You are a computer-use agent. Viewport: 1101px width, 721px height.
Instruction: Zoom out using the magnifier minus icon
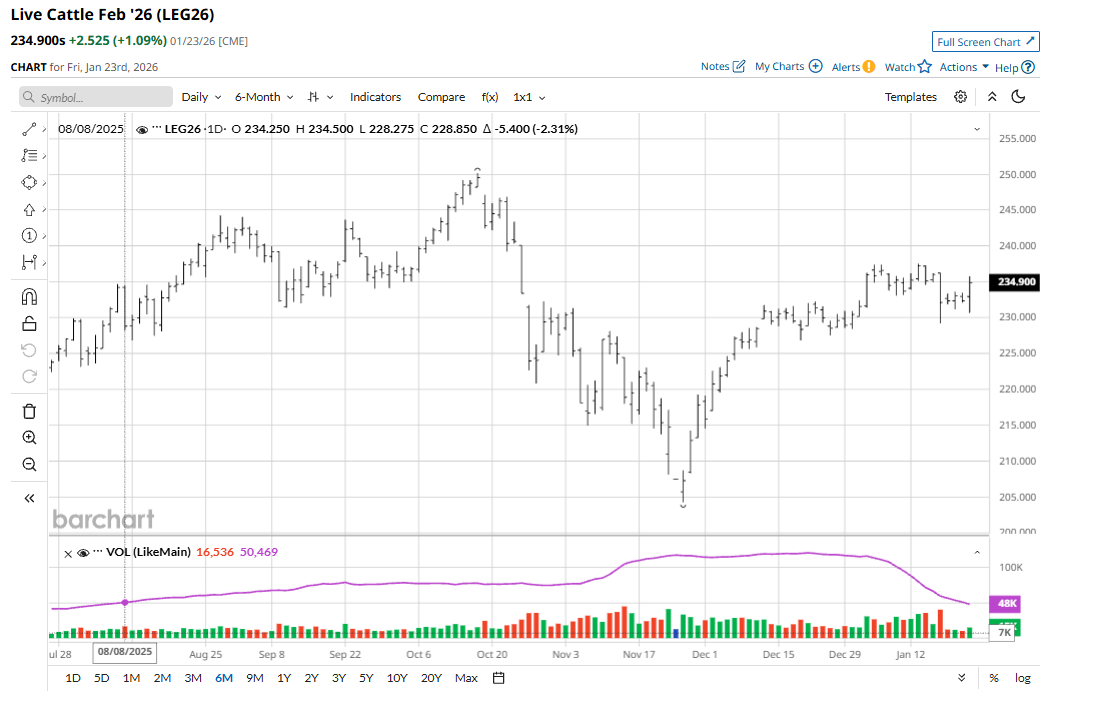29,464
